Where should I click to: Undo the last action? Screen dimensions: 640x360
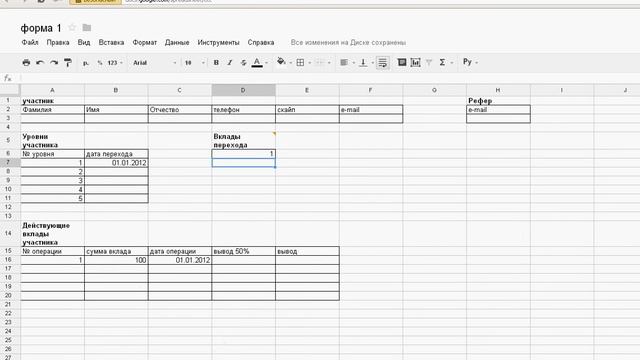[40, 62]
